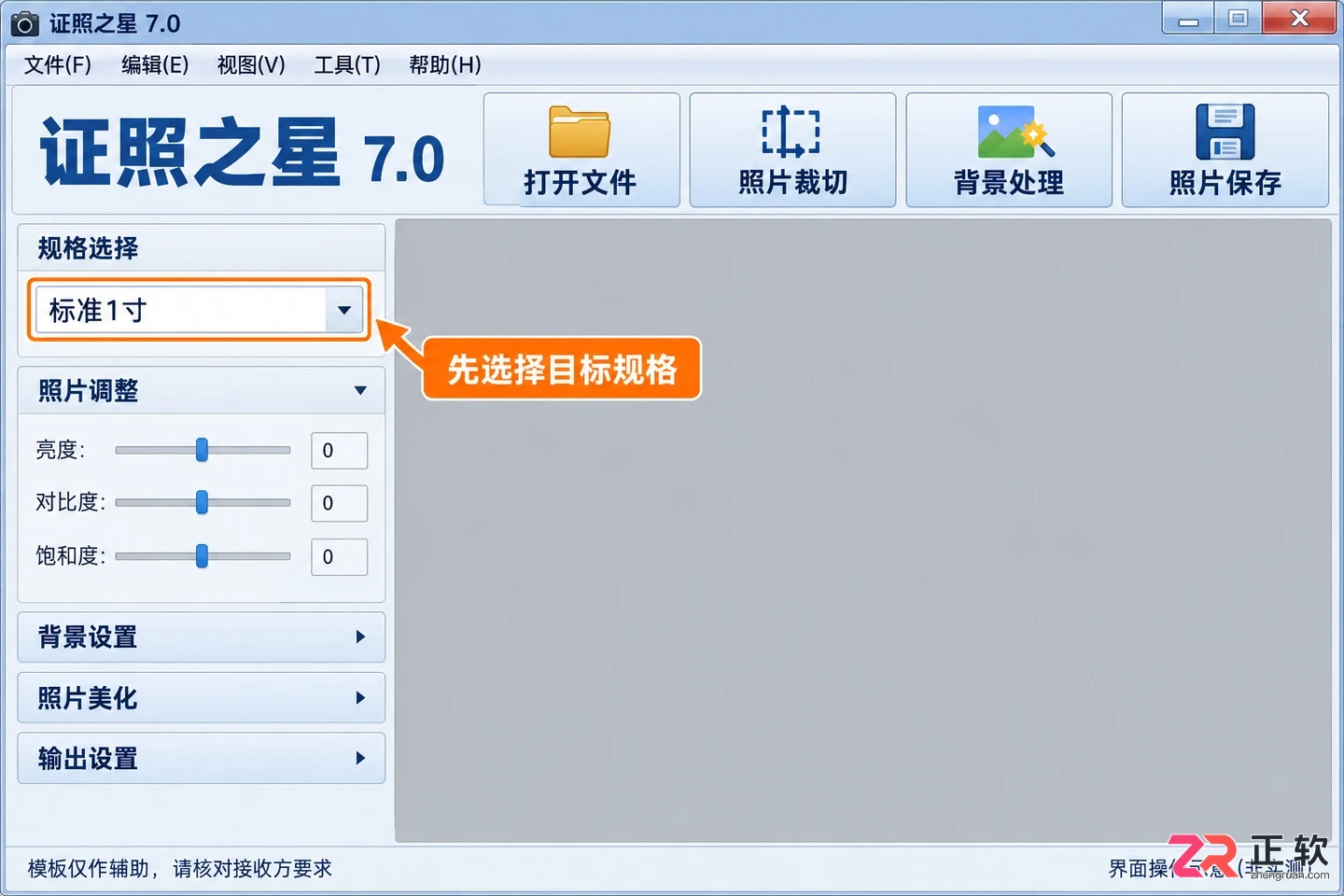The height and width of the screenshot is (896, 1344).
Task: Click the folder icon for 打开文件
Action: (580, 132)
